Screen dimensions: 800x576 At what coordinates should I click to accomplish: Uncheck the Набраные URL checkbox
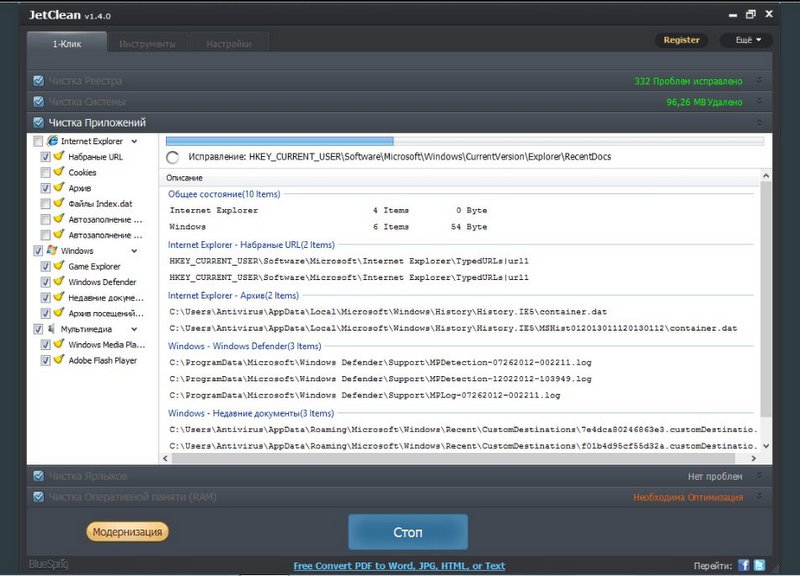(45, 157)
